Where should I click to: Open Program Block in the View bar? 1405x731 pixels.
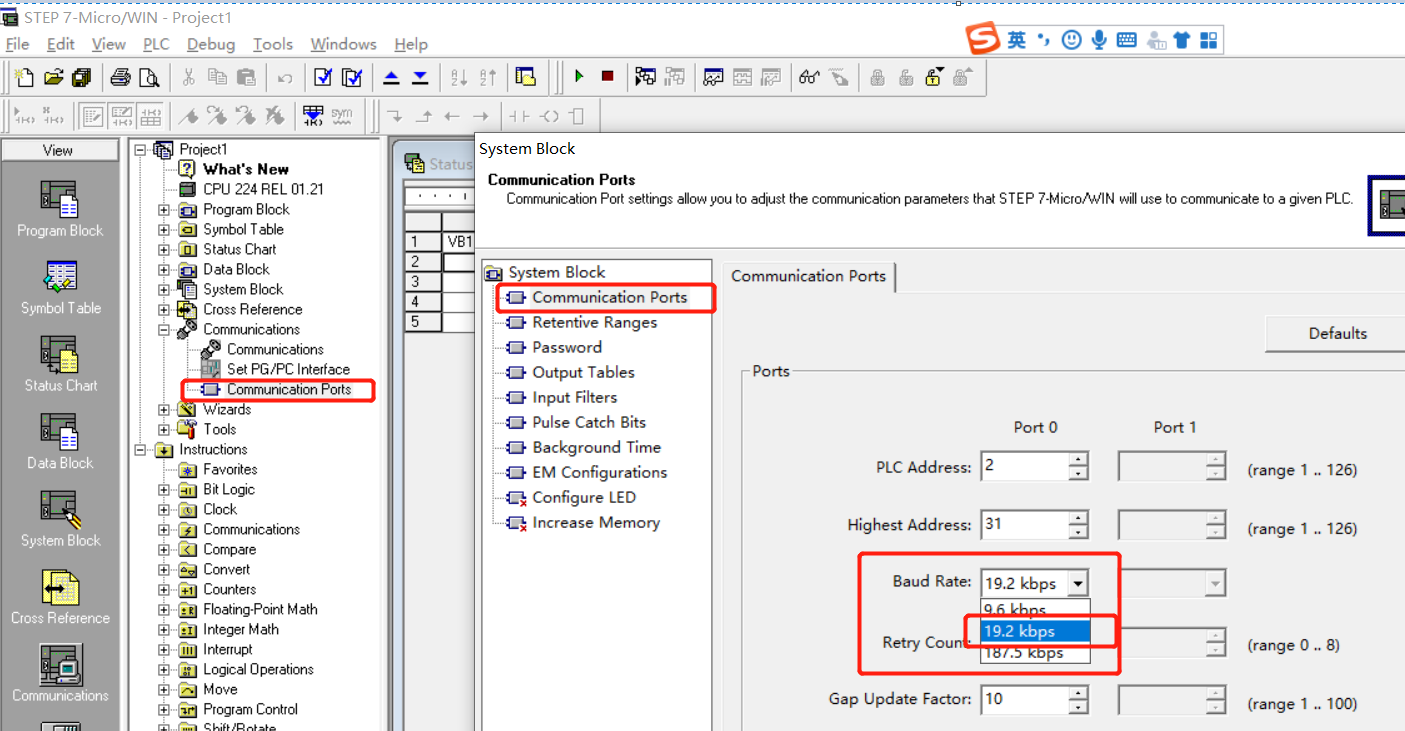[60, 209]
